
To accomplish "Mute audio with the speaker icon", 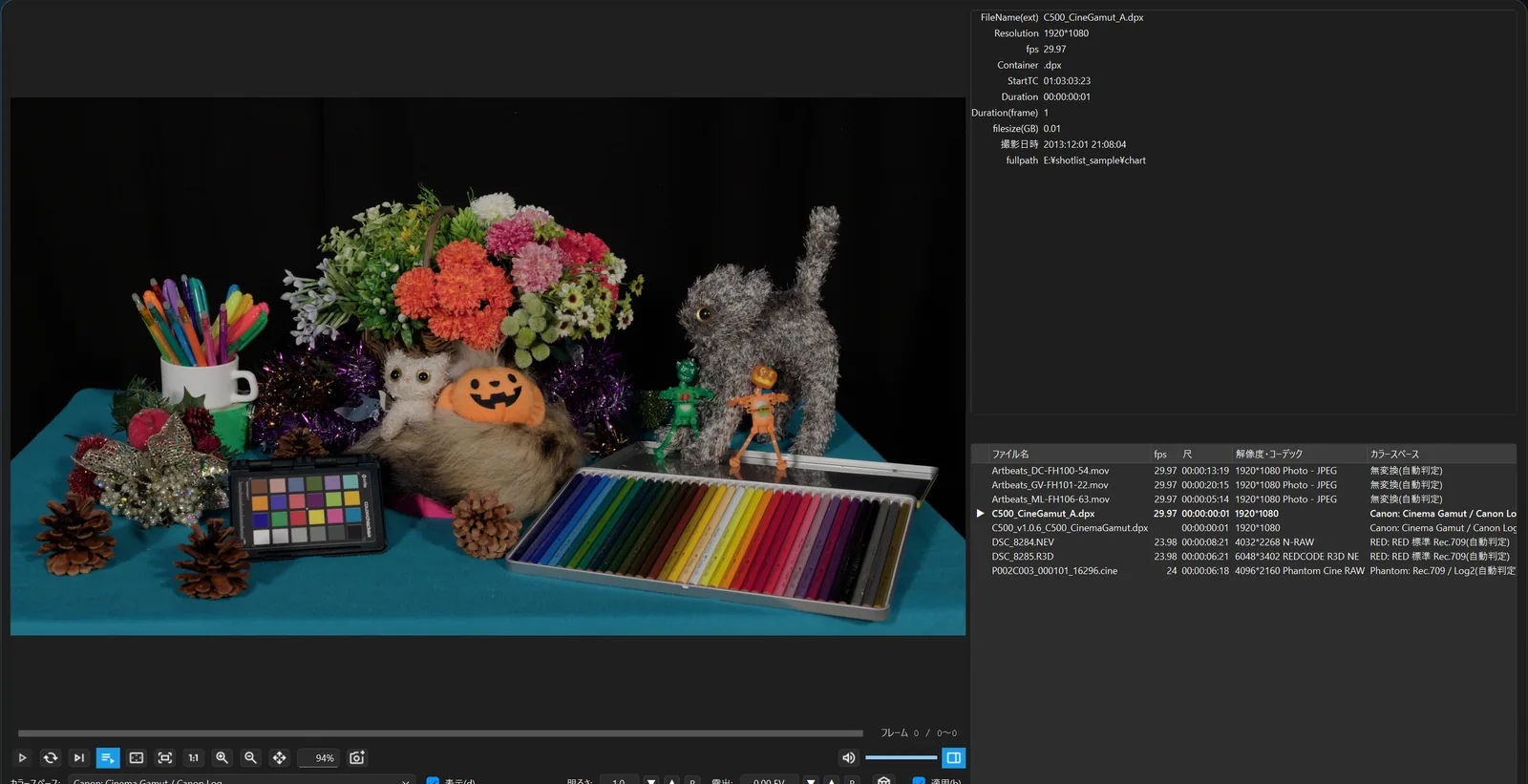I will coord(848,758).
